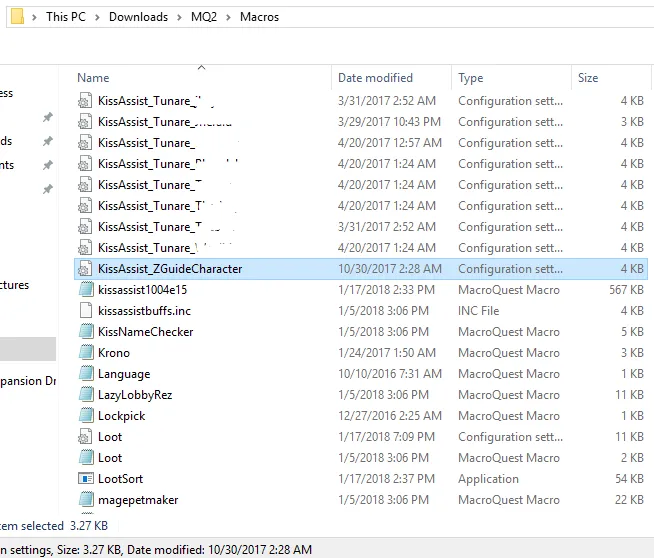Go to Downloads in the breadcrumb path
The image size is (654, 558).
click(138, 17)
